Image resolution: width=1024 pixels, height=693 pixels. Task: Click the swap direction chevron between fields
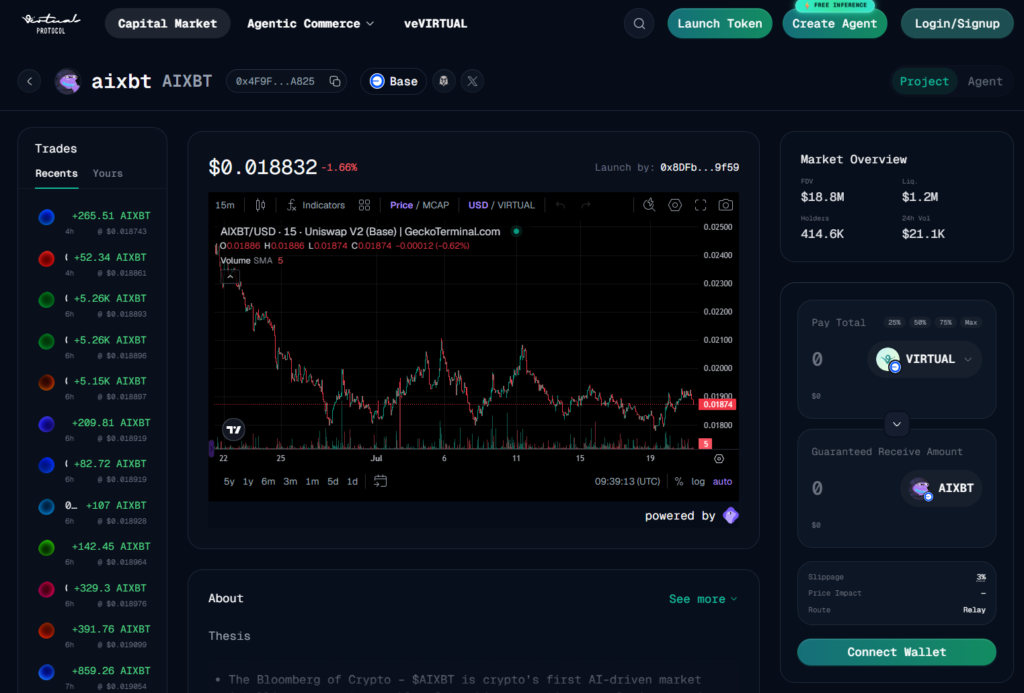click(897, 424)
